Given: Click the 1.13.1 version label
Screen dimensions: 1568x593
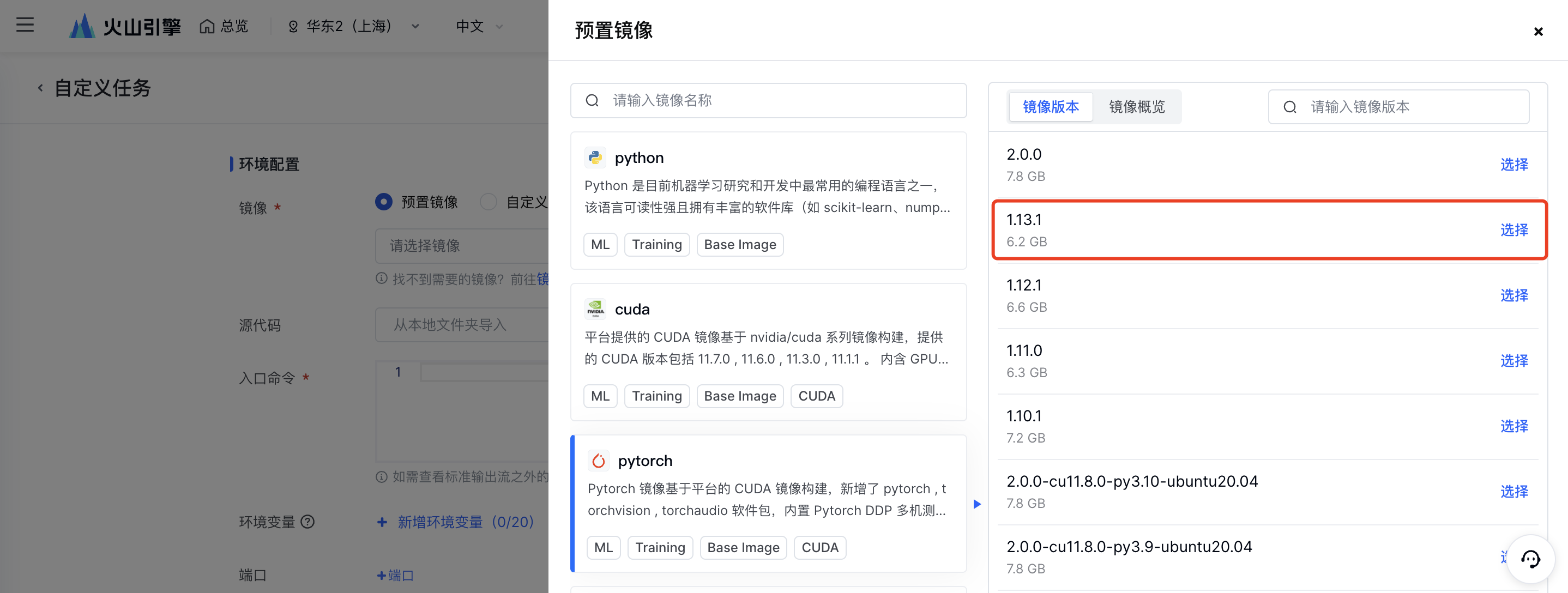Looking at the screenshot, I should (x=1023, y=220).
